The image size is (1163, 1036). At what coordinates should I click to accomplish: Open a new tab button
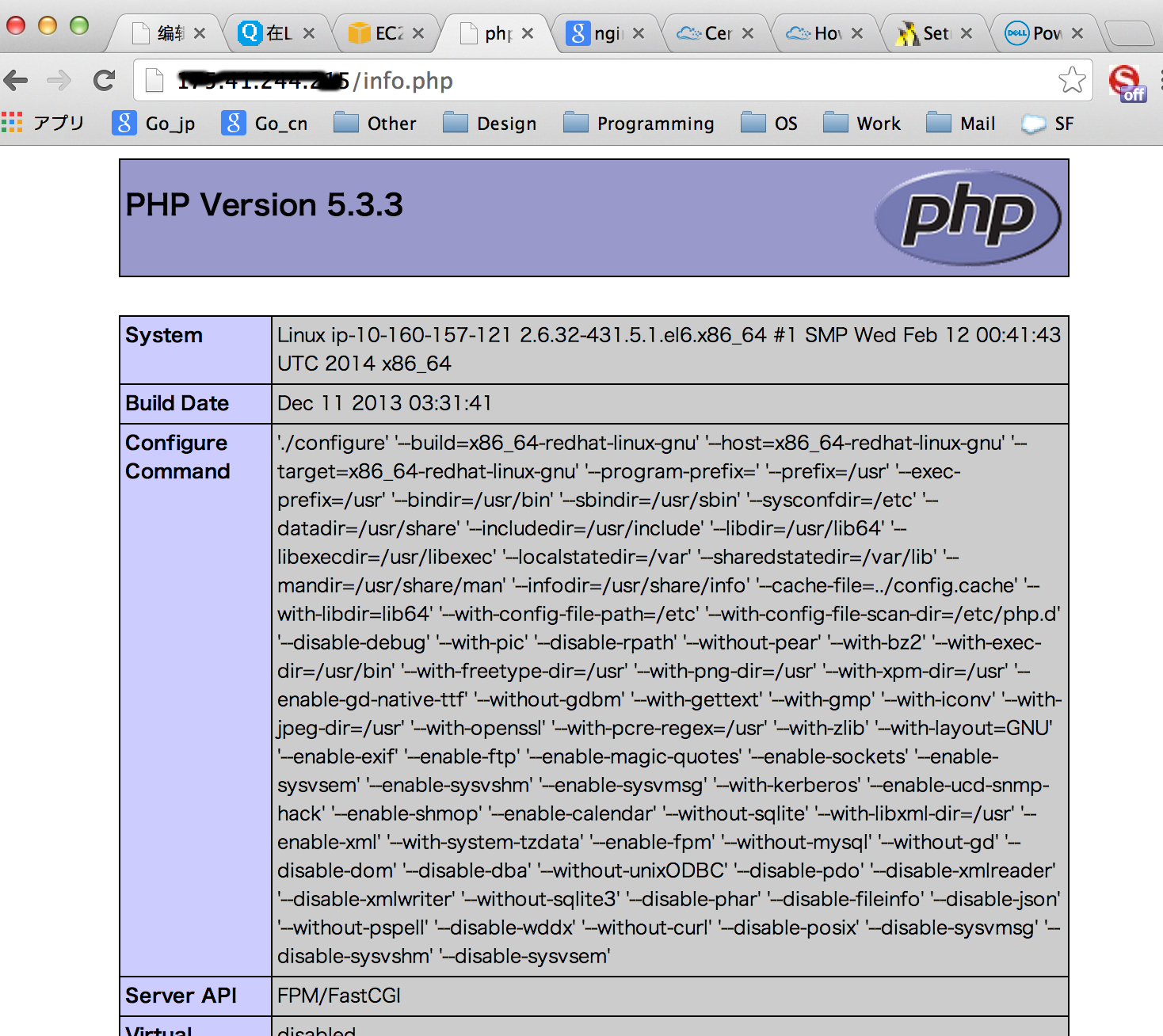pos(1130,34)
